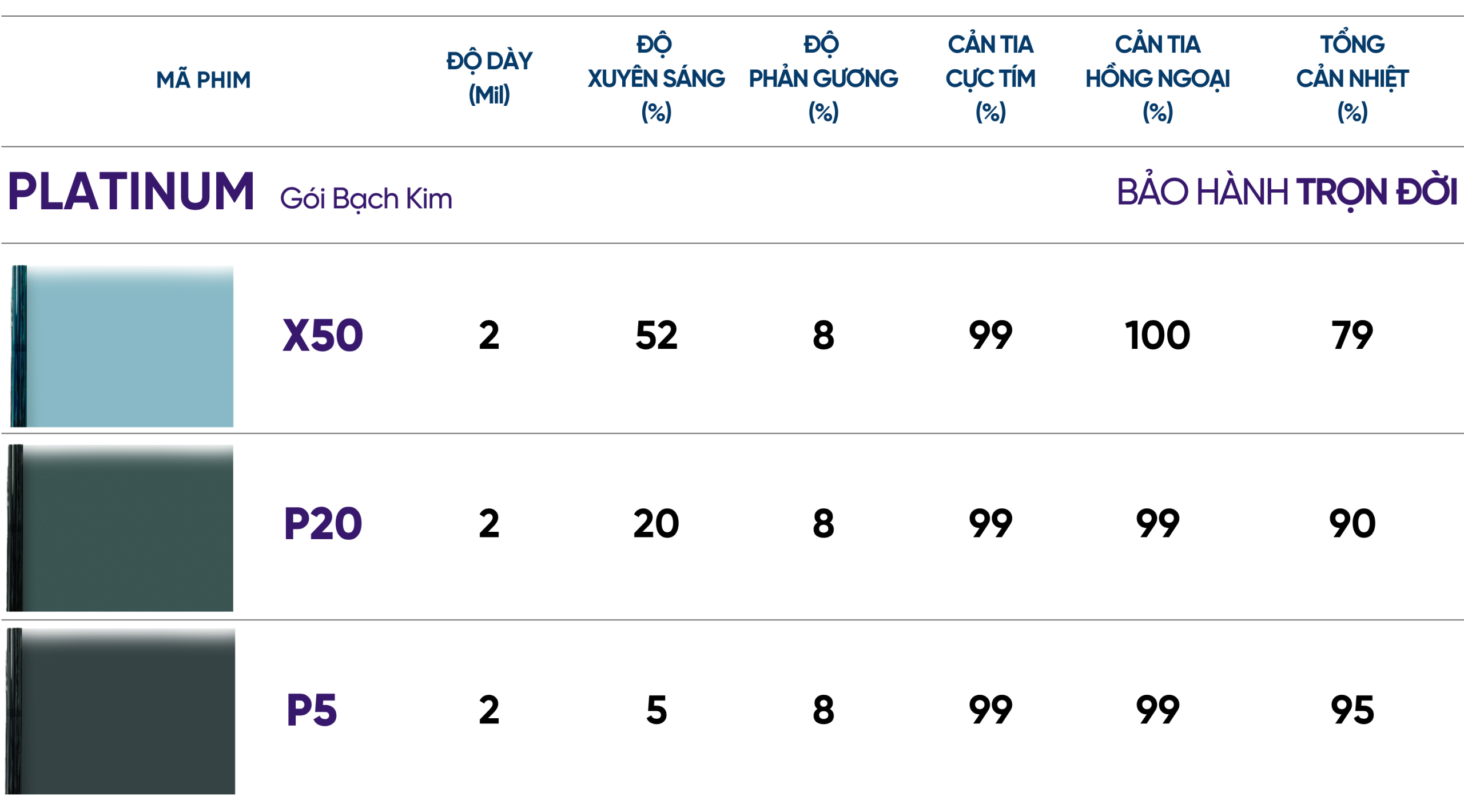Click the PLATINUM package title
The width and height of the screenshot is (1464, 812).
(x=131, y=192)
